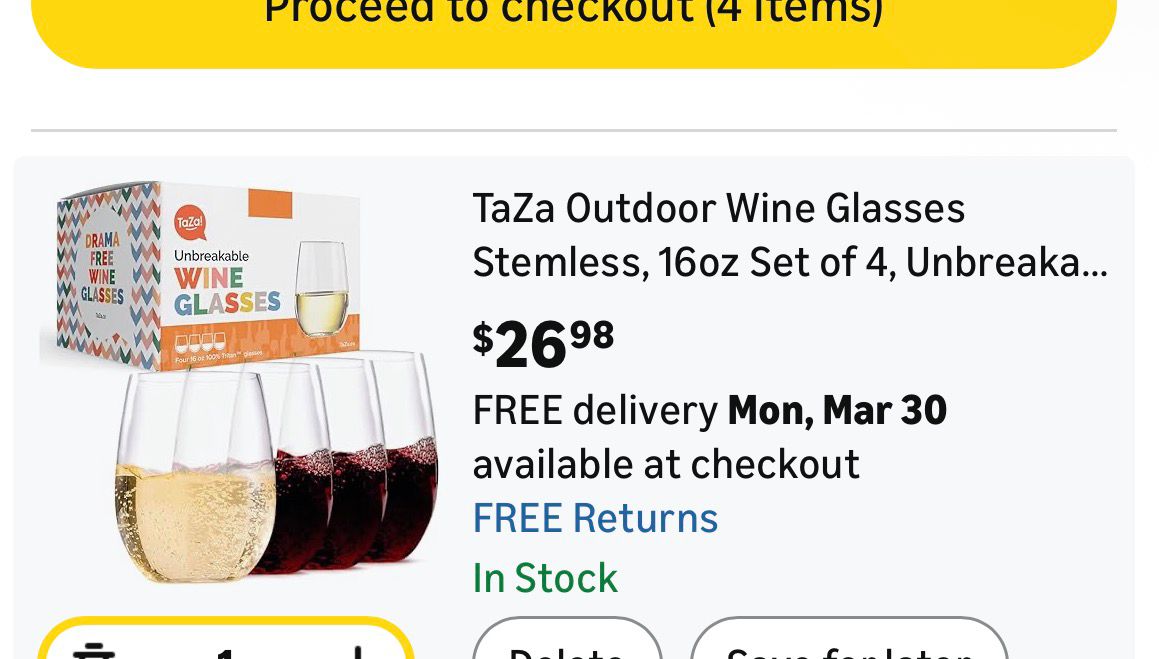Click the FREE Returns link
The width and height of the screenshot is (1159, 659).
click(x=595, y=519)
